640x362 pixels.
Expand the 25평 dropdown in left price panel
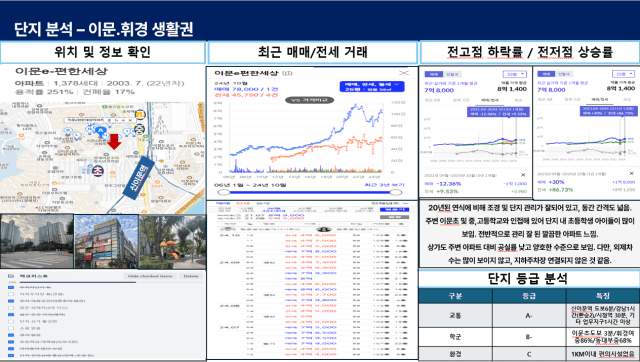point(515,74)
